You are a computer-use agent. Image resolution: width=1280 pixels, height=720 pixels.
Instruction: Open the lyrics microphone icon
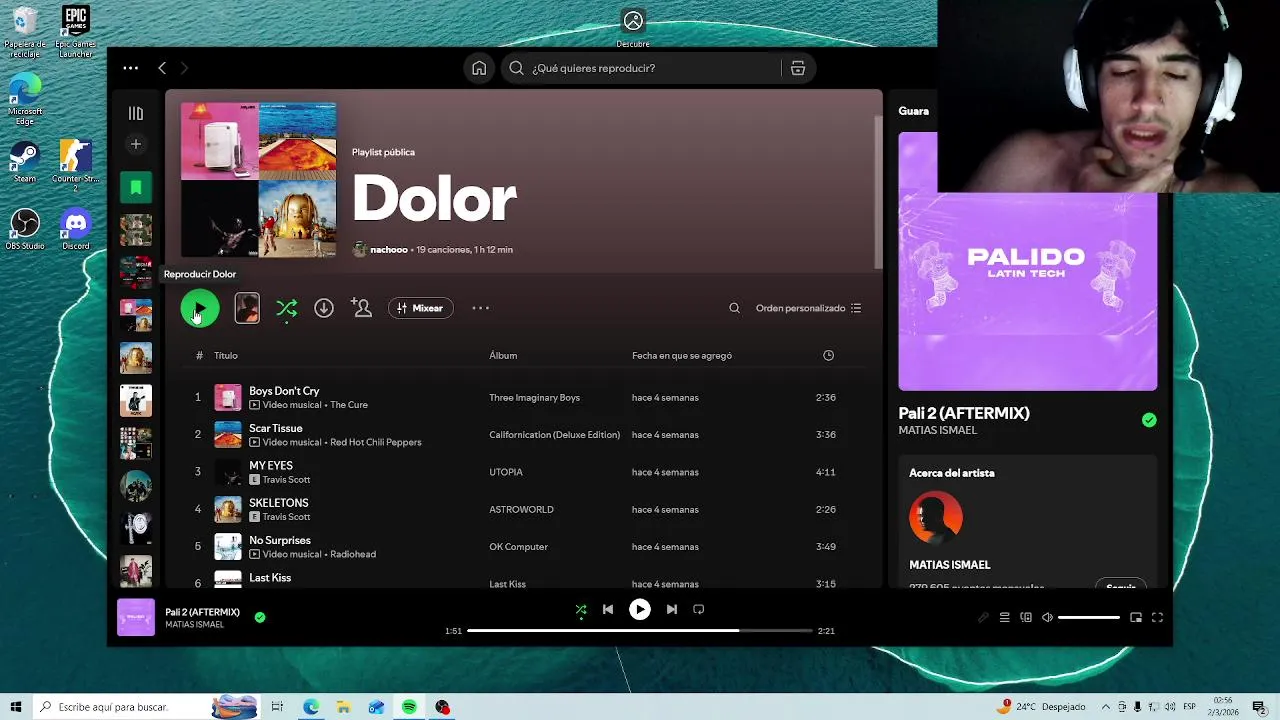click(x=983, y=618)
